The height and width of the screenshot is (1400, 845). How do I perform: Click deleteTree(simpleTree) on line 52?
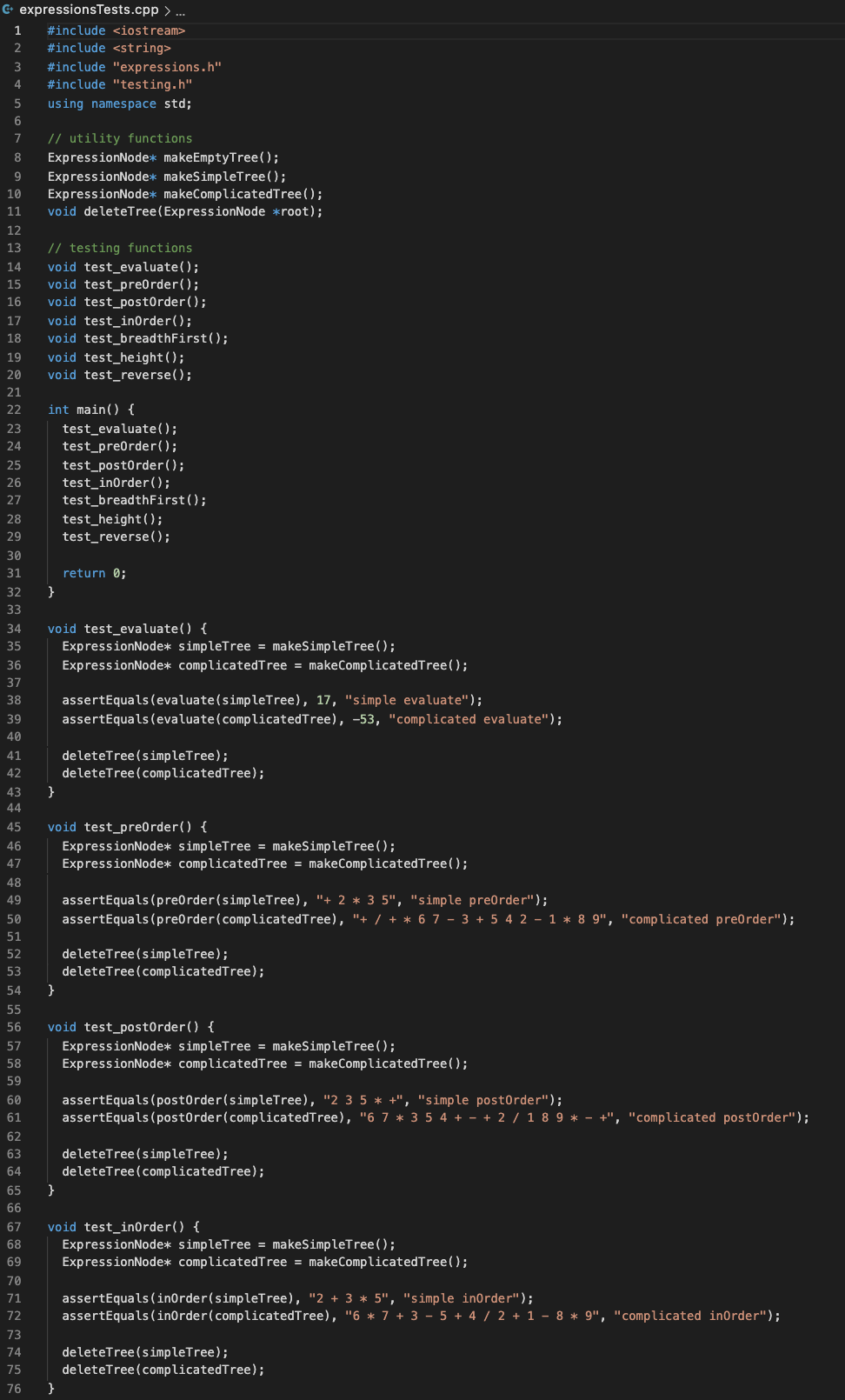[145, 954]
